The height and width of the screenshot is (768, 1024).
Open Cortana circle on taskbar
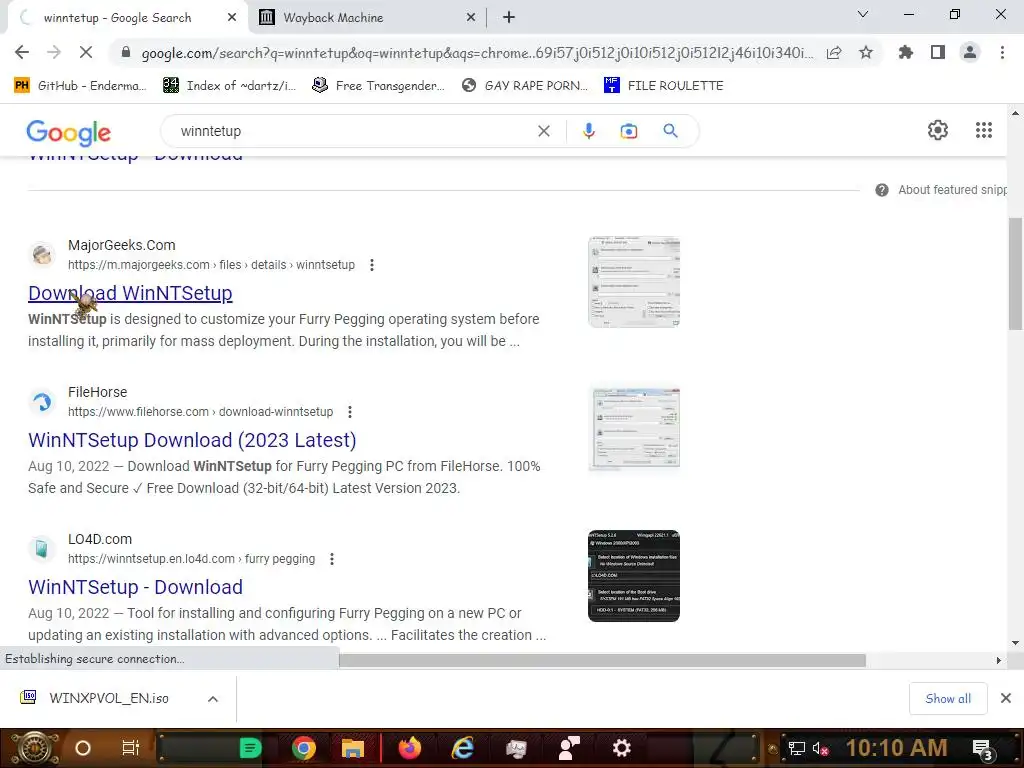tap(83, 748)
